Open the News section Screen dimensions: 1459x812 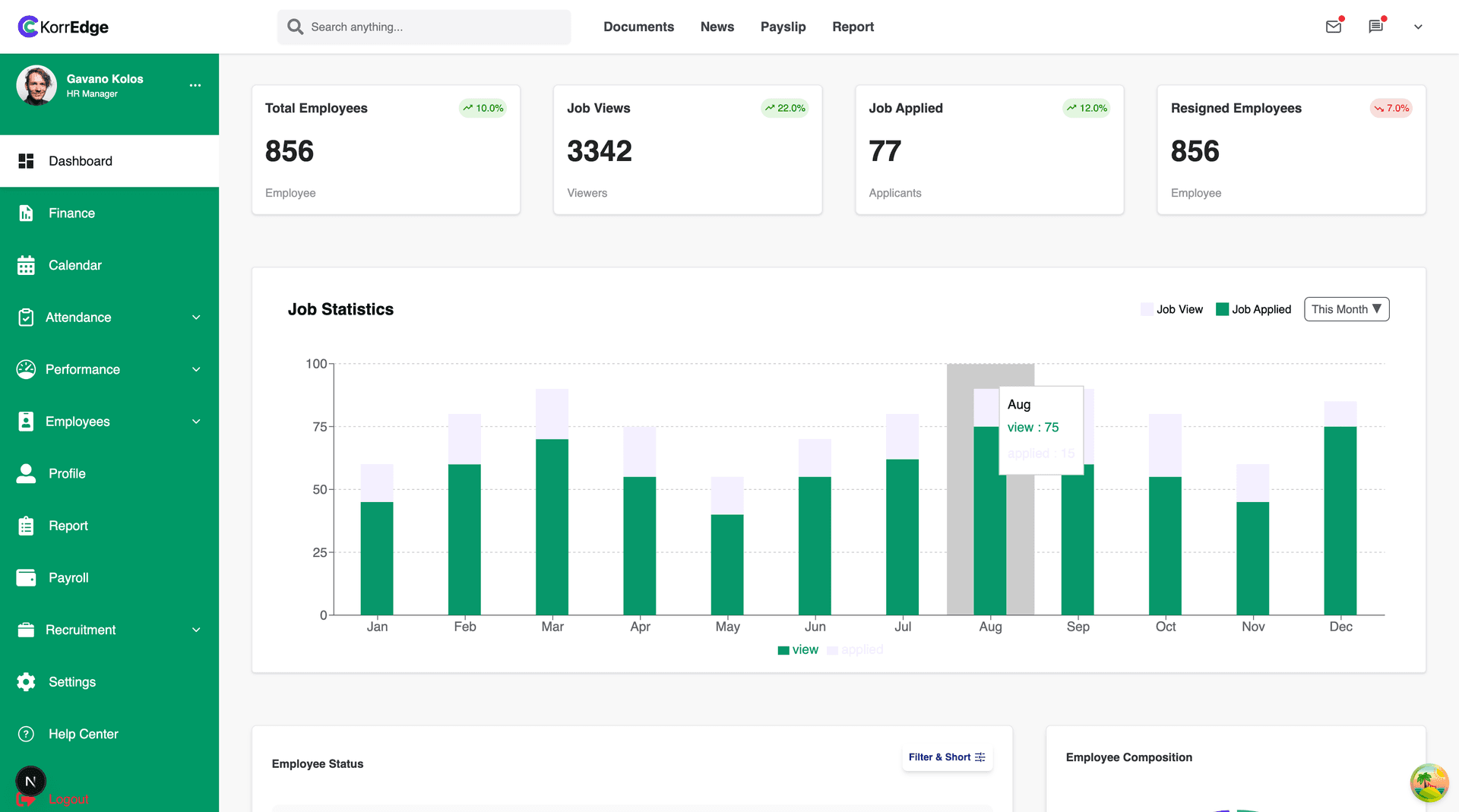[717, 27]
